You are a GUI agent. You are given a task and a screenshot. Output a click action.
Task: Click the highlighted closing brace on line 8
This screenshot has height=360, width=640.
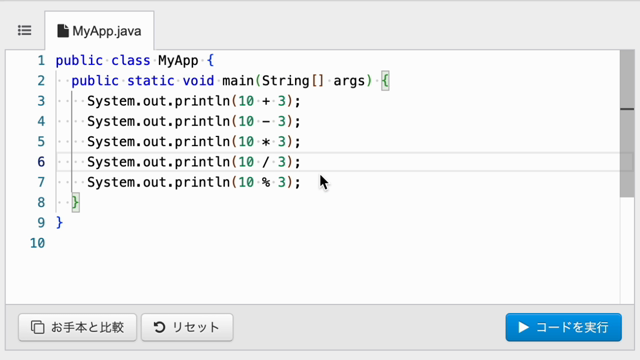[76, 202]
